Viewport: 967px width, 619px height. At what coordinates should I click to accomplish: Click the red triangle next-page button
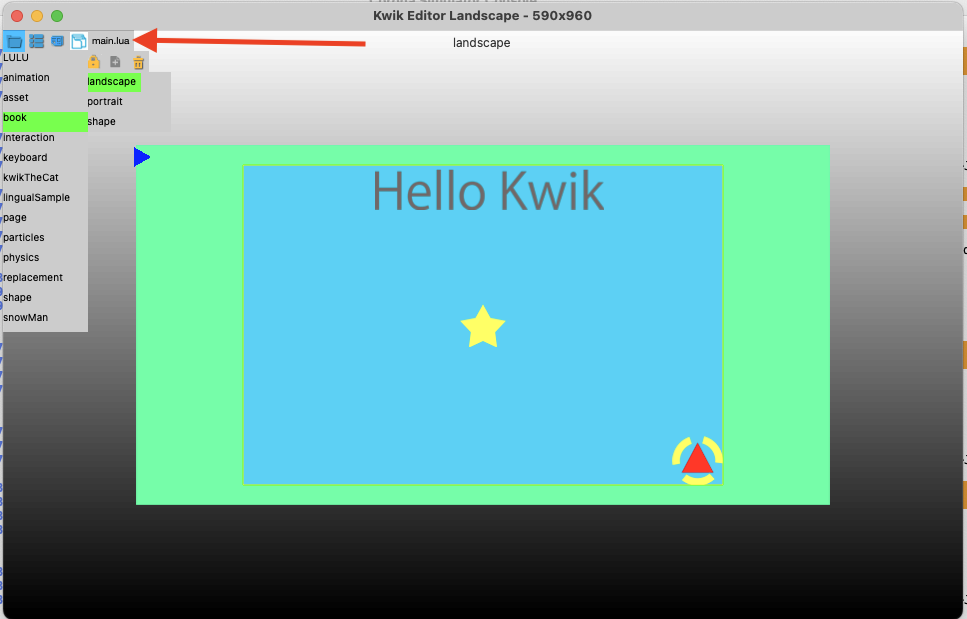click(x=697, y=459)
